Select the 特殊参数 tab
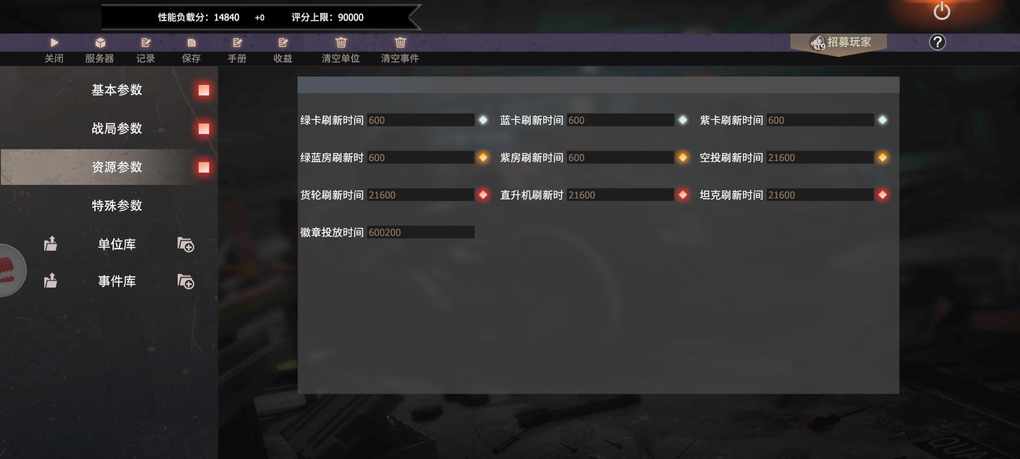 click(x=116, y=205)
